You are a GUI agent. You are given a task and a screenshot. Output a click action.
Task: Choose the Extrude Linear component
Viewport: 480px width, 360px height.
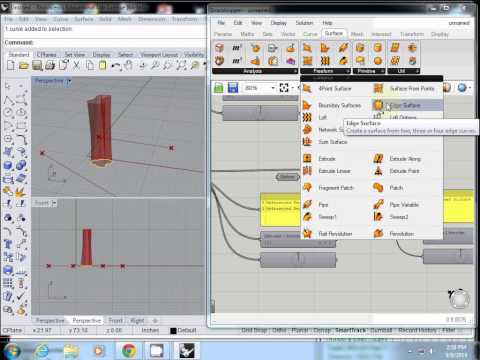[x=327, y=171]
